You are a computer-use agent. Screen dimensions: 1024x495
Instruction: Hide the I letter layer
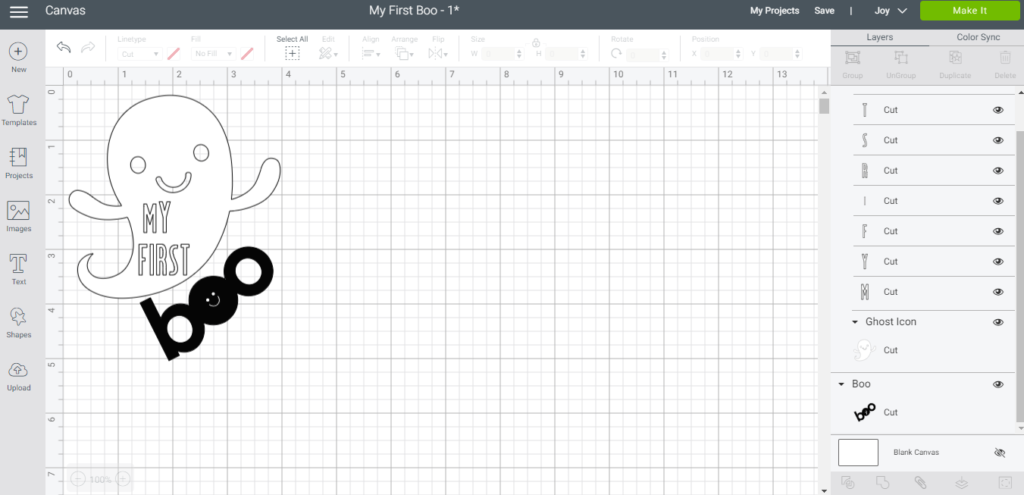(x=998, y=201)
